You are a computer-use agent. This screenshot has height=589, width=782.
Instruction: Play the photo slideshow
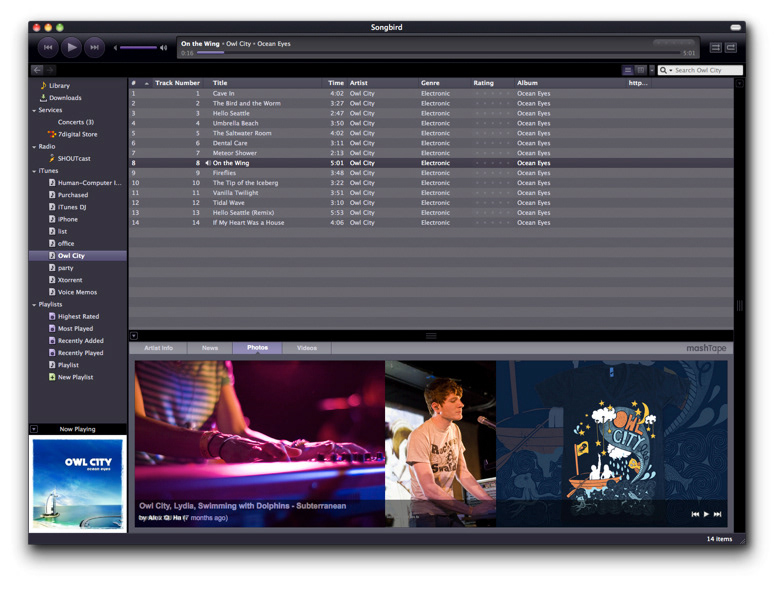click(x=706, y=514)
